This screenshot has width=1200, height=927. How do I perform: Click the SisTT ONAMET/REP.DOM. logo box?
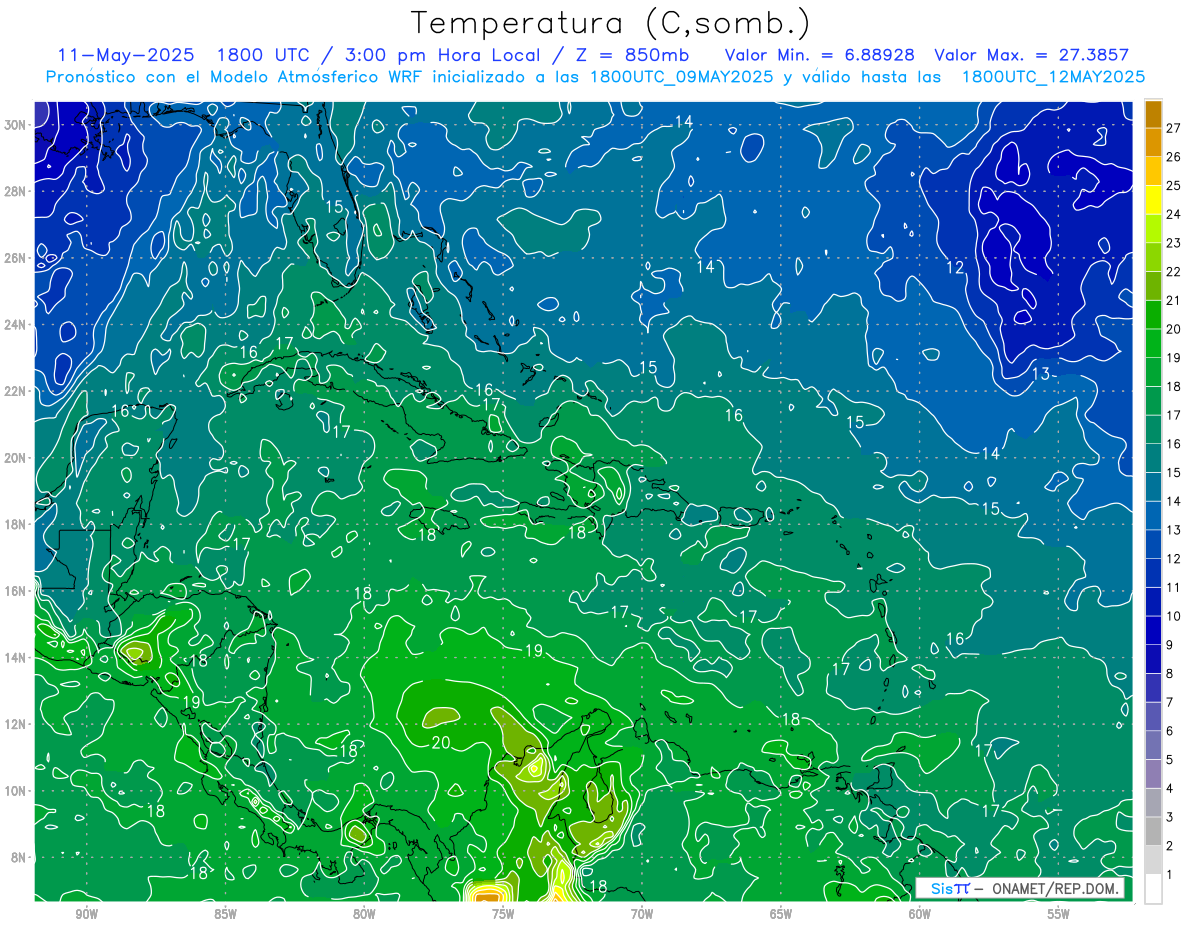1019,888
